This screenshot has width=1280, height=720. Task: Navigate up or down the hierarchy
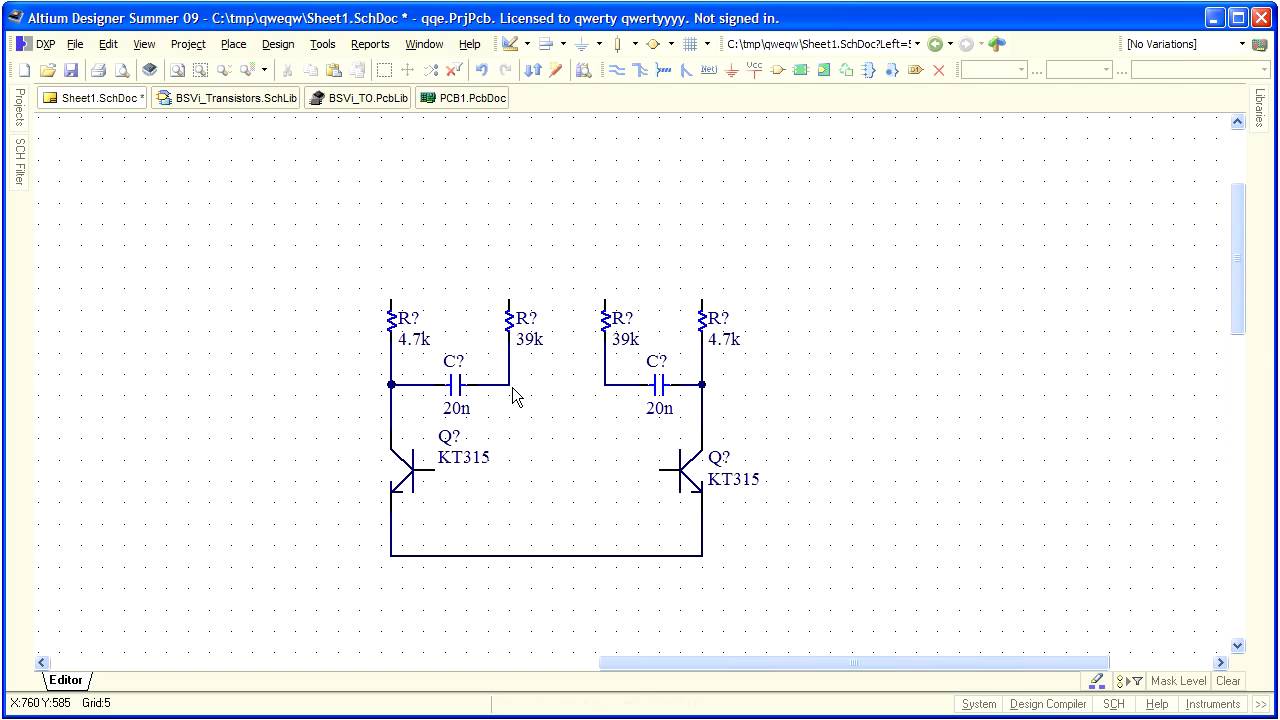point(532,70)
